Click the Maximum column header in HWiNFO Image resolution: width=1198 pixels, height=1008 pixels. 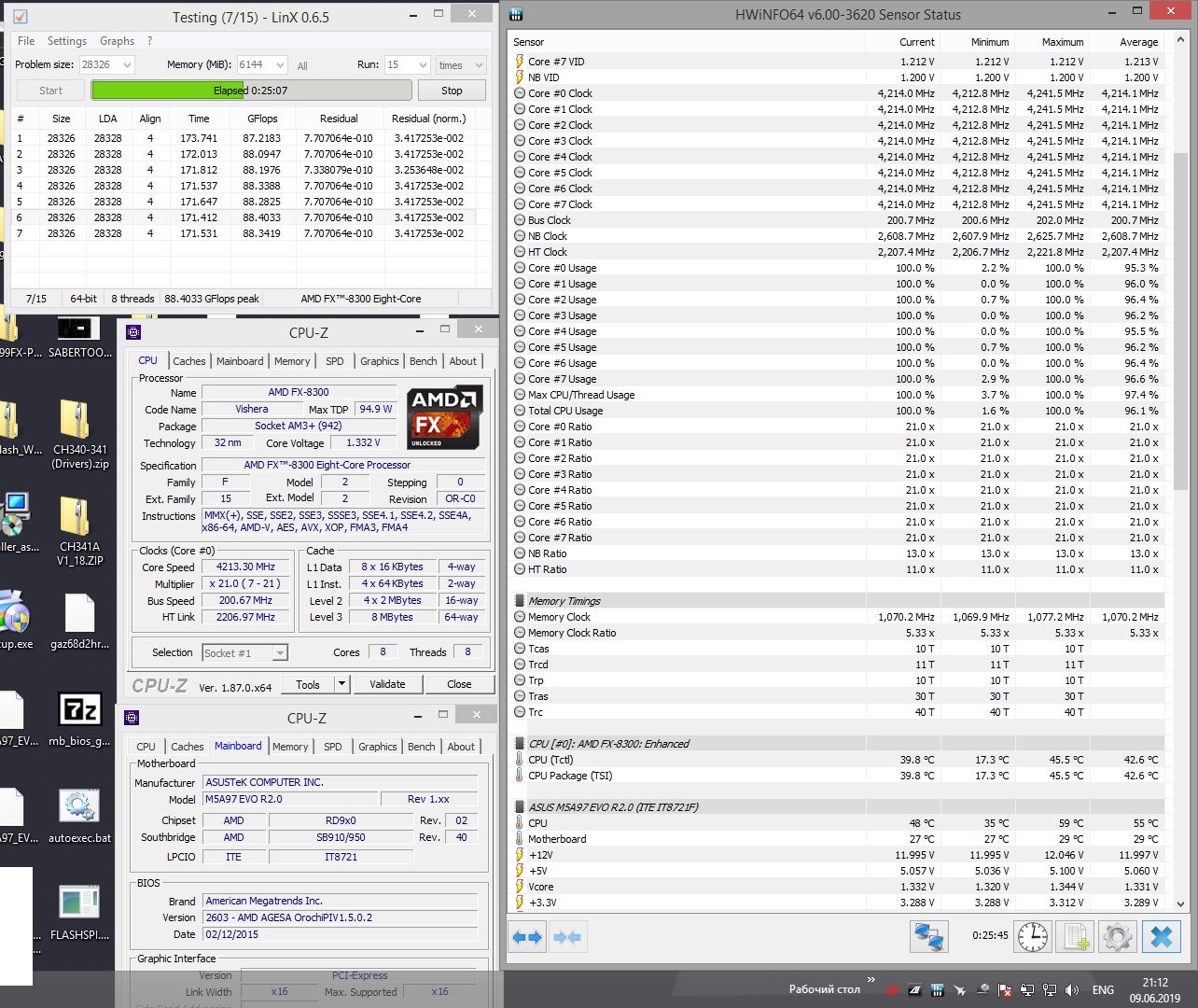pos(1052,42)
